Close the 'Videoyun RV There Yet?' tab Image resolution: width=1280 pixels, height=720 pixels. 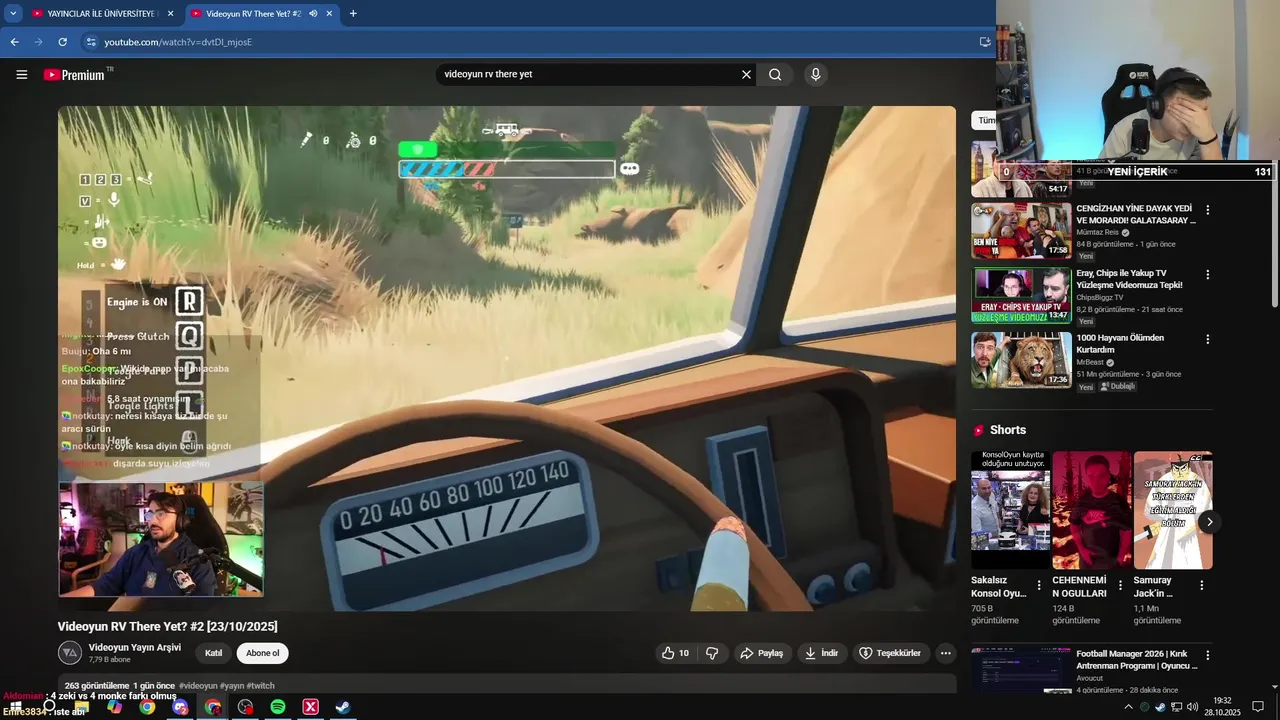coord(329,14)
